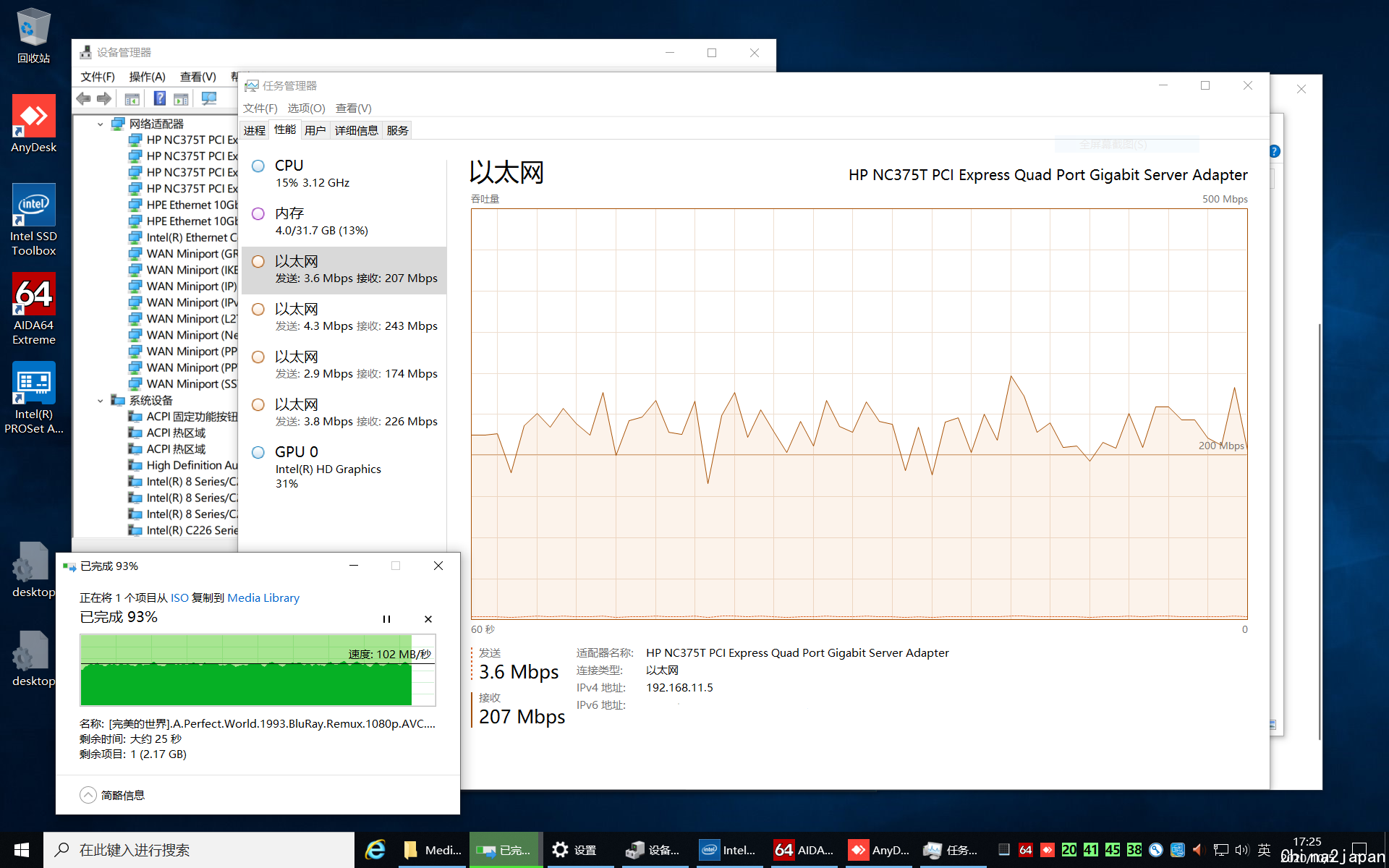The height and width of the screenshot is (868, 1389).
Task: Select Ethernet entry receiving 207 Mbps
Action: (x=344, y=270)
